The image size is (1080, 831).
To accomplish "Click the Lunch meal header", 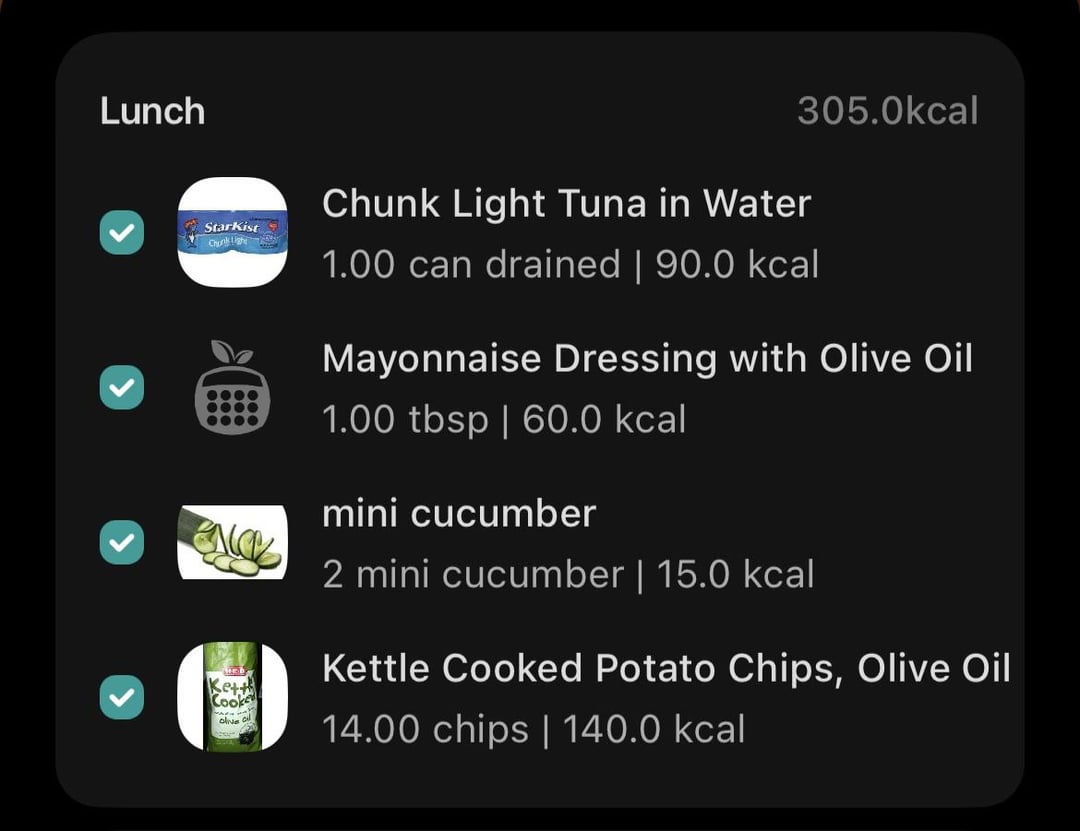I will pos(152,111).
